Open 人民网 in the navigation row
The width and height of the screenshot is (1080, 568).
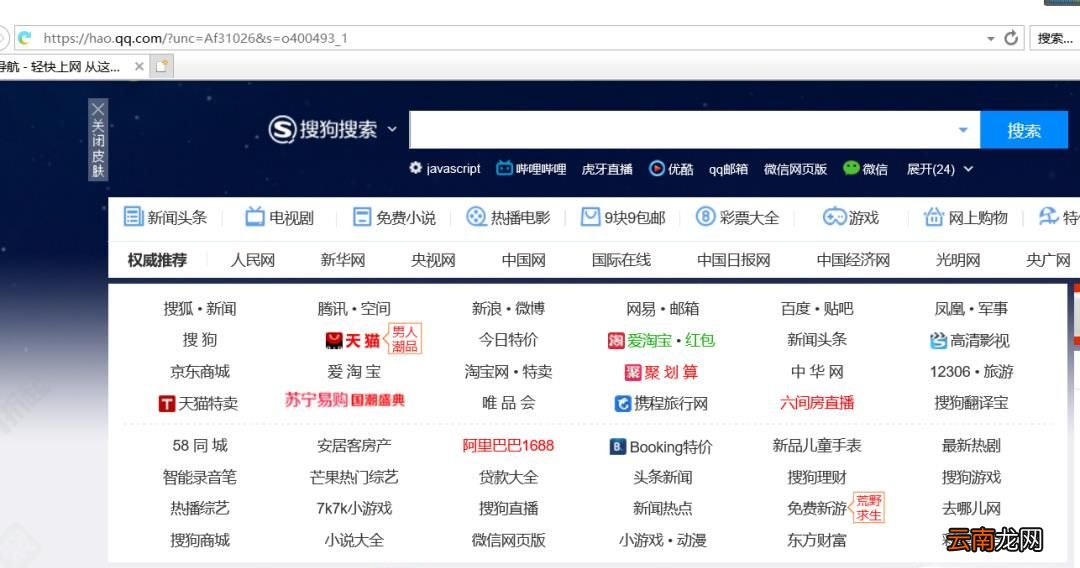pos(253,260)
